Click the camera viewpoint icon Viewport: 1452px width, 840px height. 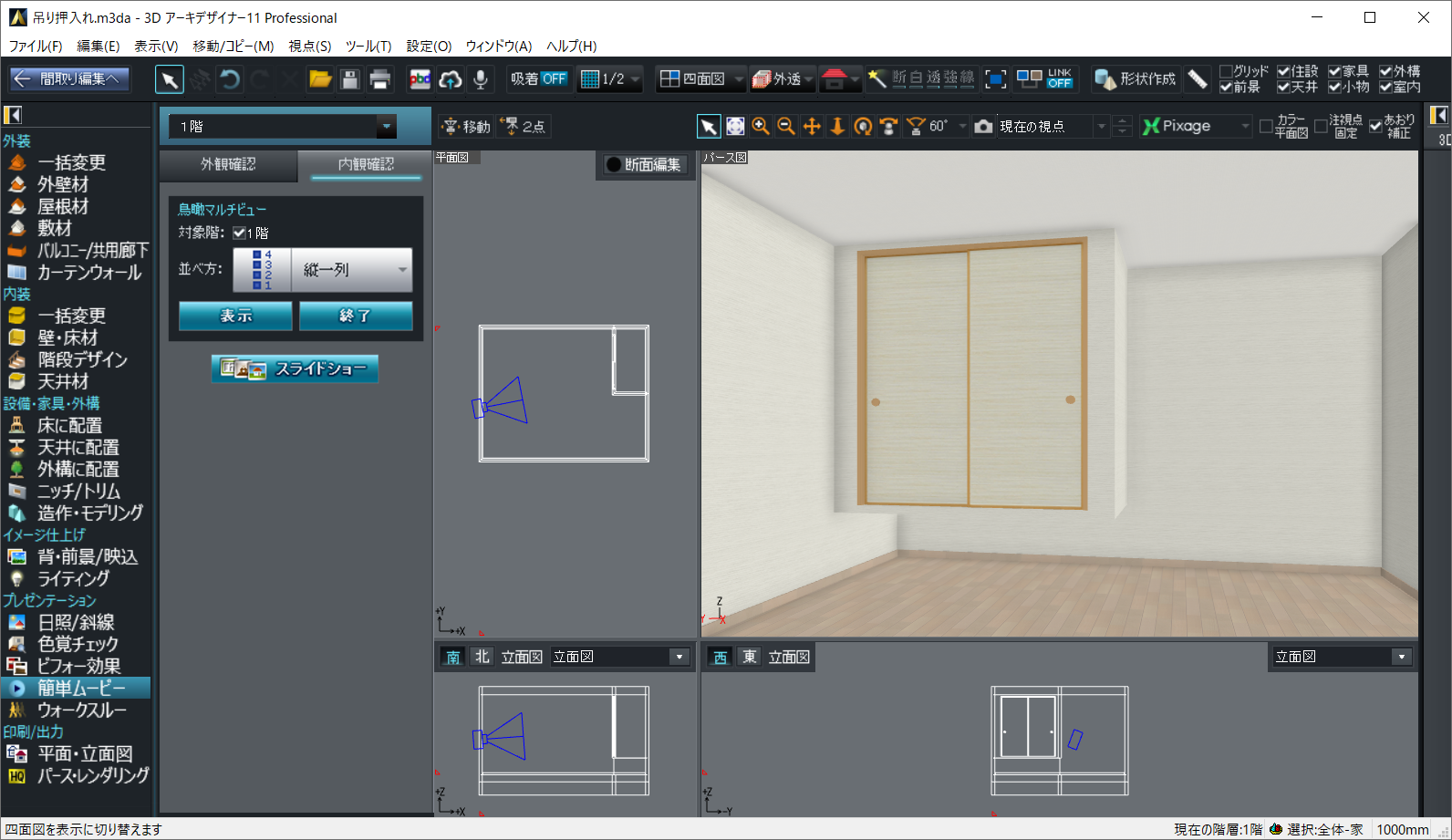[983, 127]
